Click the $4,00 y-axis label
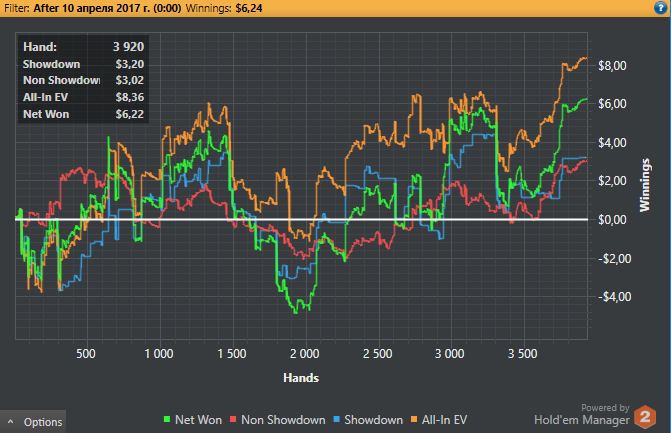This screenshot has width=671, height=433. click(612, 142)
